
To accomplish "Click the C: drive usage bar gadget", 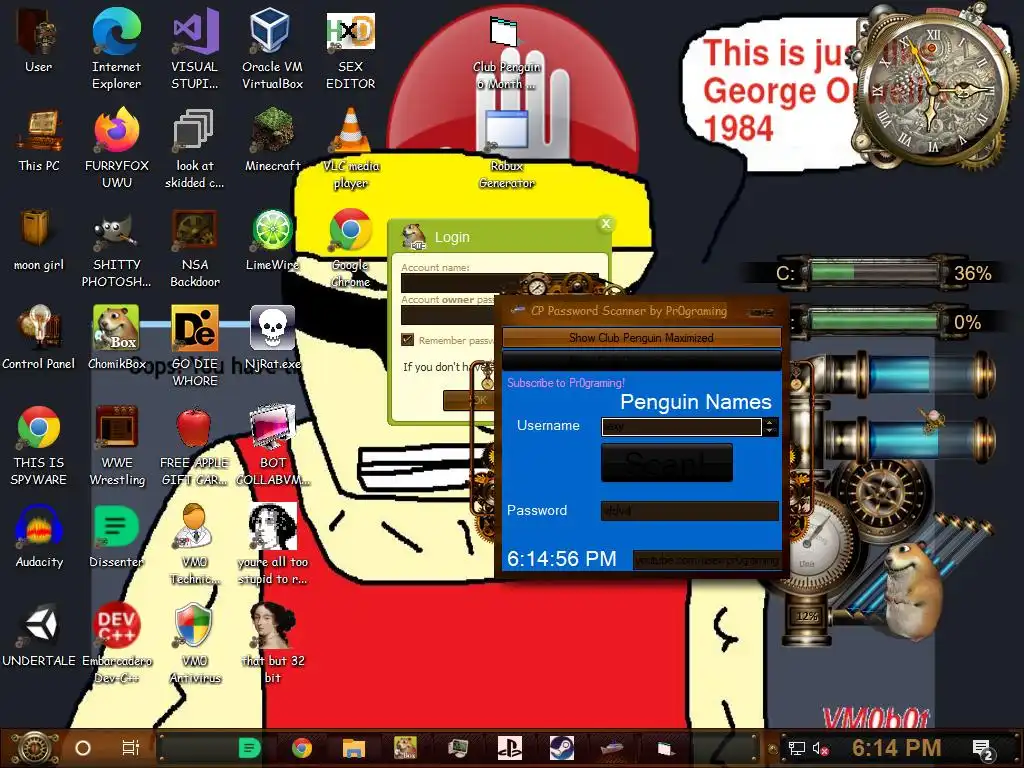I will click(x=873, y=272).
